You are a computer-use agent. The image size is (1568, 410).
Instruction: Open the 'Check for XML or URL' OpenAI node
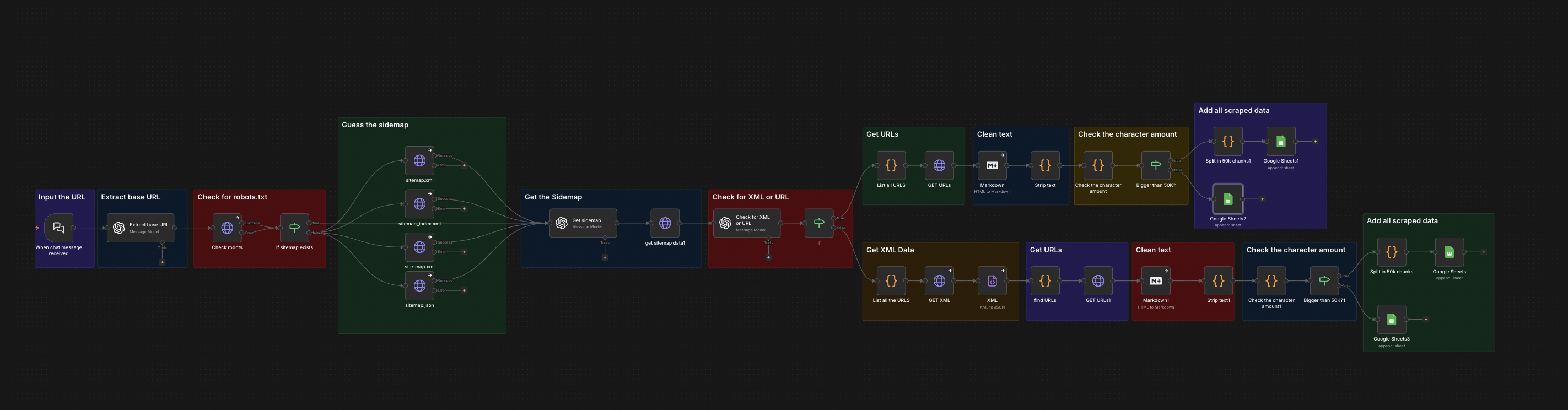coord(747,223)
